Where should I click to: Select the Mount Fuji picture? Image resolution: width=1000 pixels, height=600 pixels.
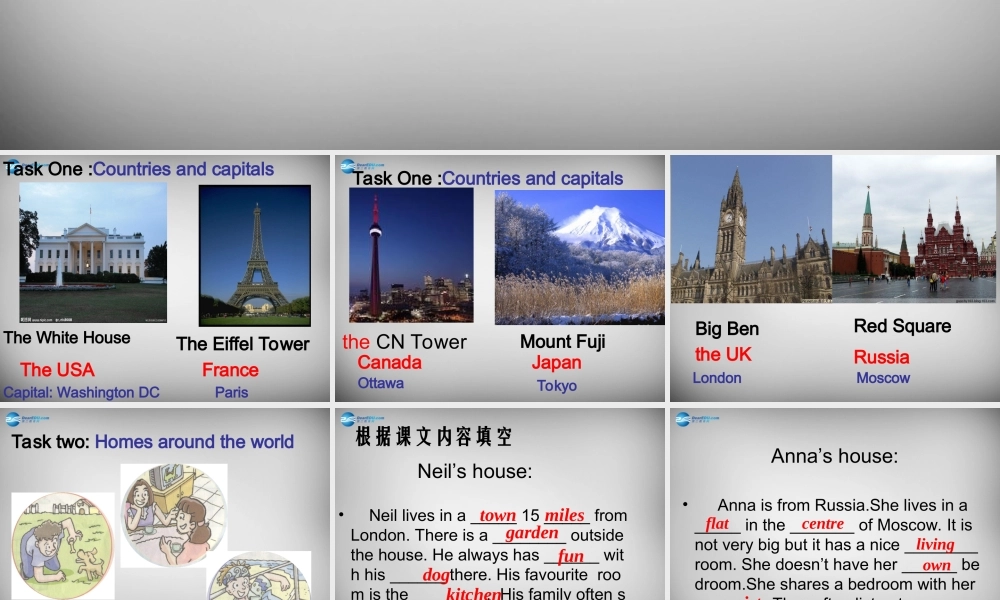pyautogui.click(x=579, y=257)
